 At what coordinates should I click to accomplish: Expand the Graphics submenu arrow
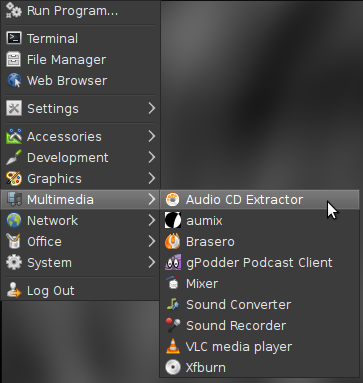[152, 178]
